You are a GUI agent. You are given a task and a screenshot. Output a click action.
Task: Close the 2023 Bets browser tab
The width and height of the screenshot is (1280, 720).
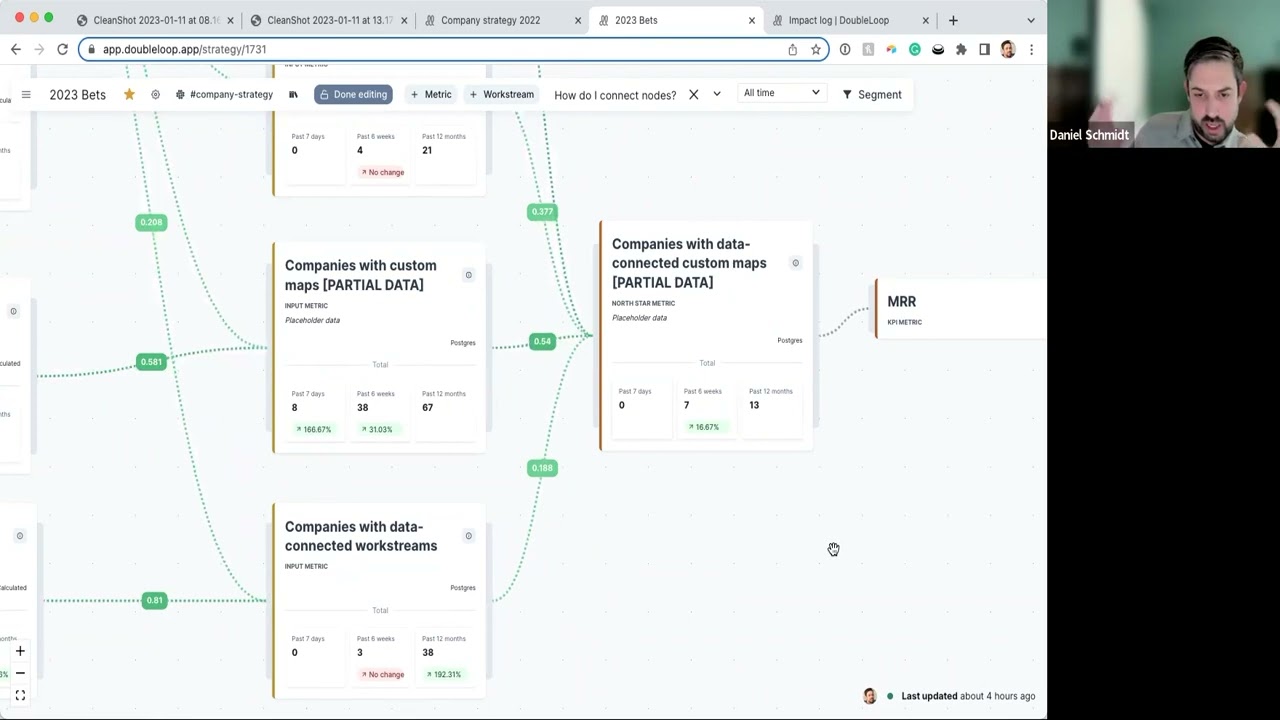point(752,20)
